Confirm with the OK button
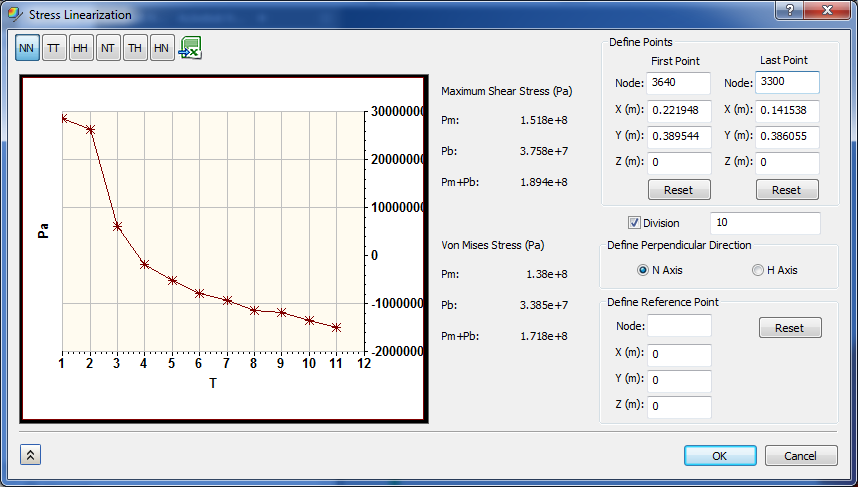858x487 pixels. click(720, 456)
